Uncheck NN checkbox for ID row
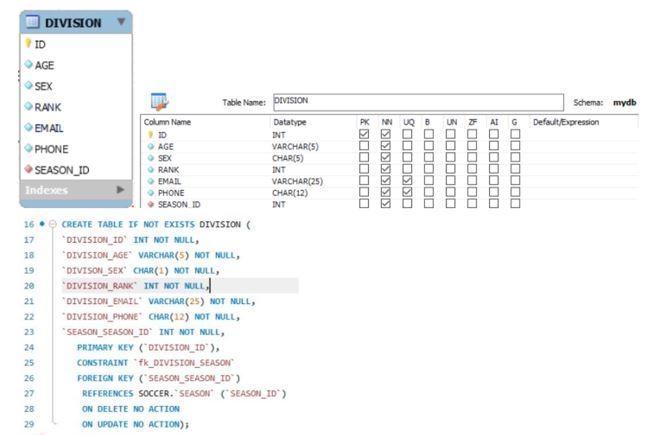This screenshot has height=435, width=666. 386,134
